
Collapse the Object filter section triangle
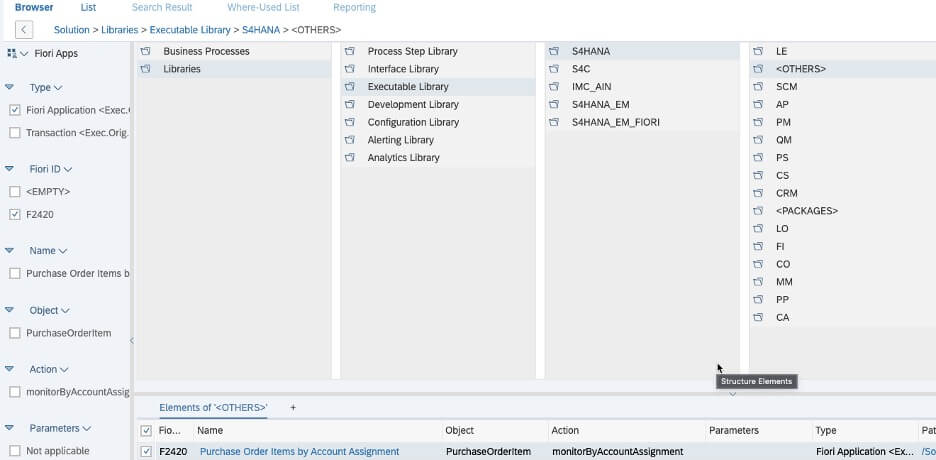(x=9, y=310)
